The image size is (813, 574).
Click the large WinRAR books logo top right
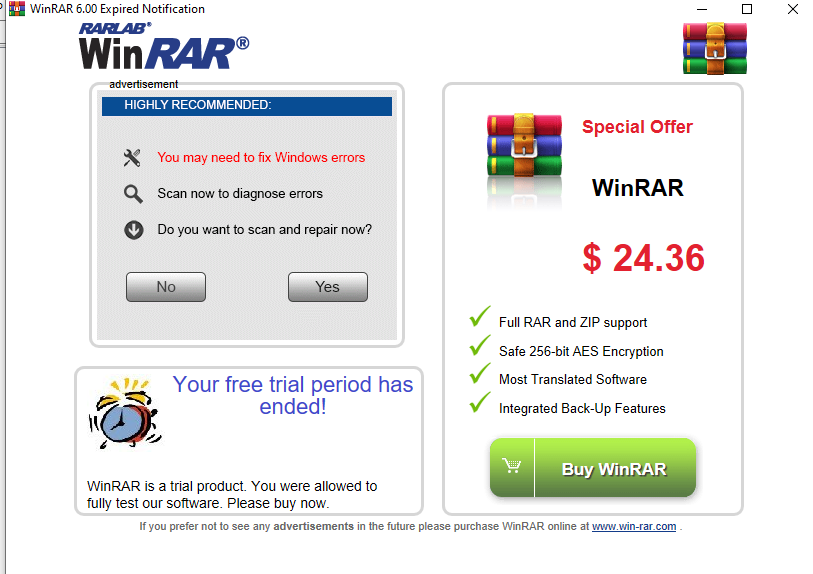(x=714, y=48)
